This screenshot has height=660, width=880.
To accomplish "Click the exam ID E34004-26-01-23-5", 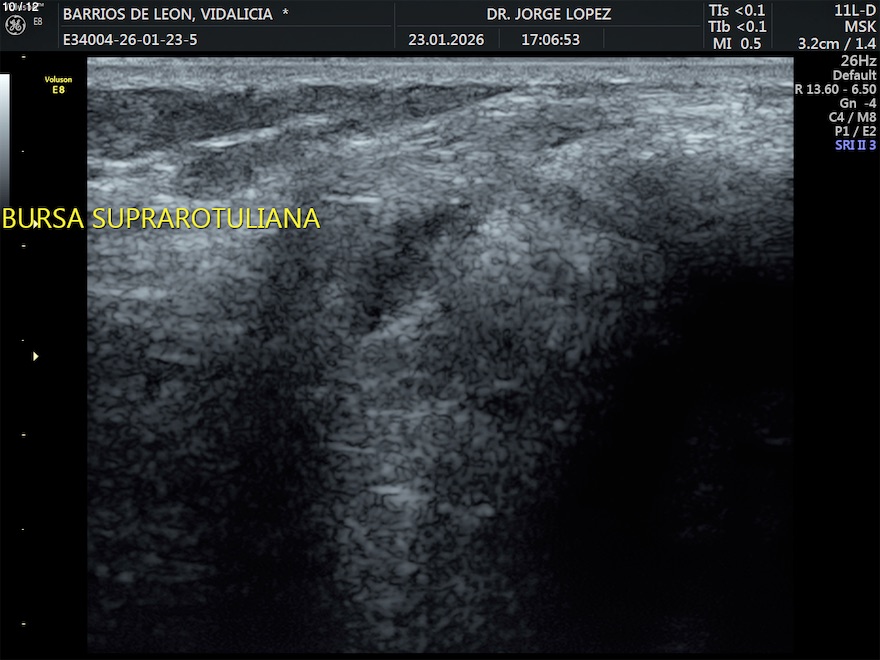I will pos(130,40).
